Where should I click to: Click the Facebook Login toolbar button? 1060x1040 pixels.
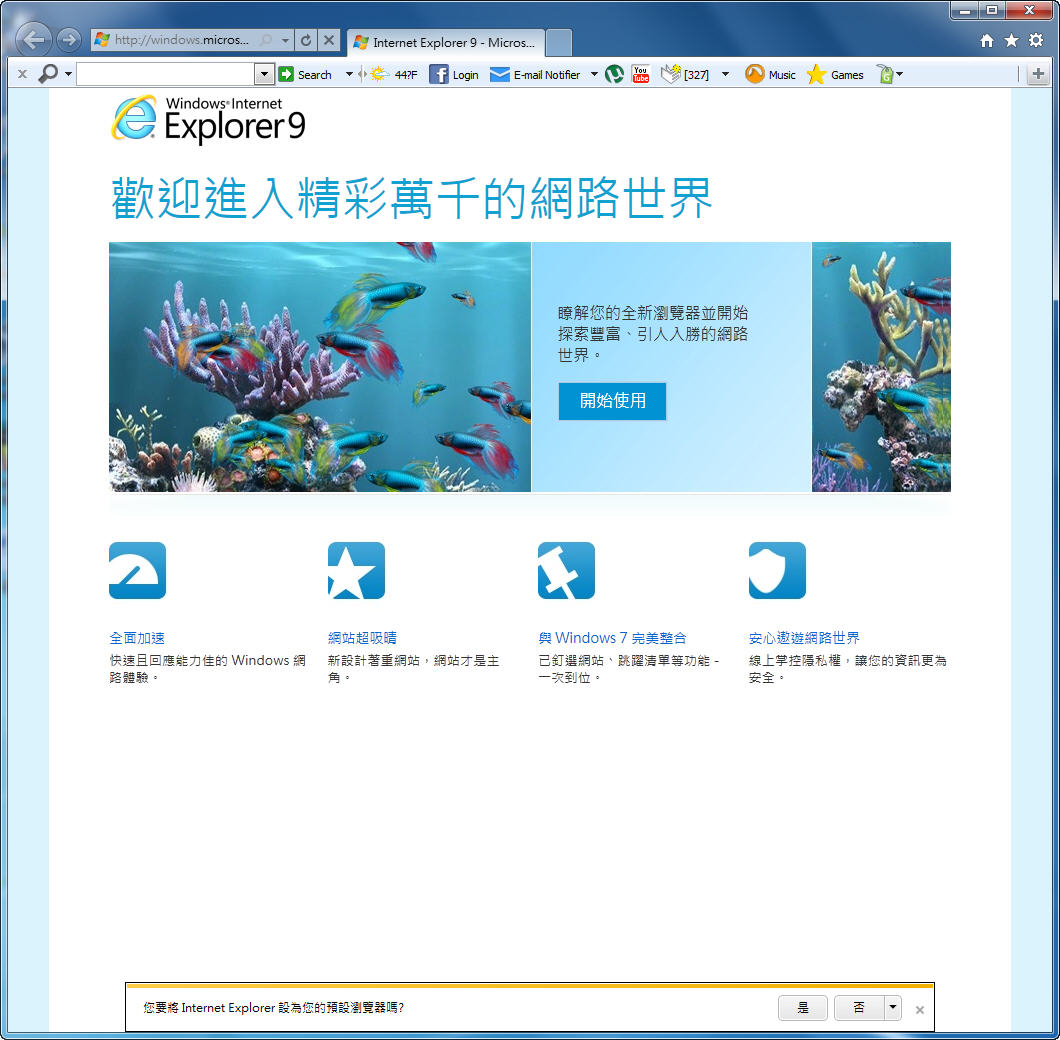[x=454, y=74]
